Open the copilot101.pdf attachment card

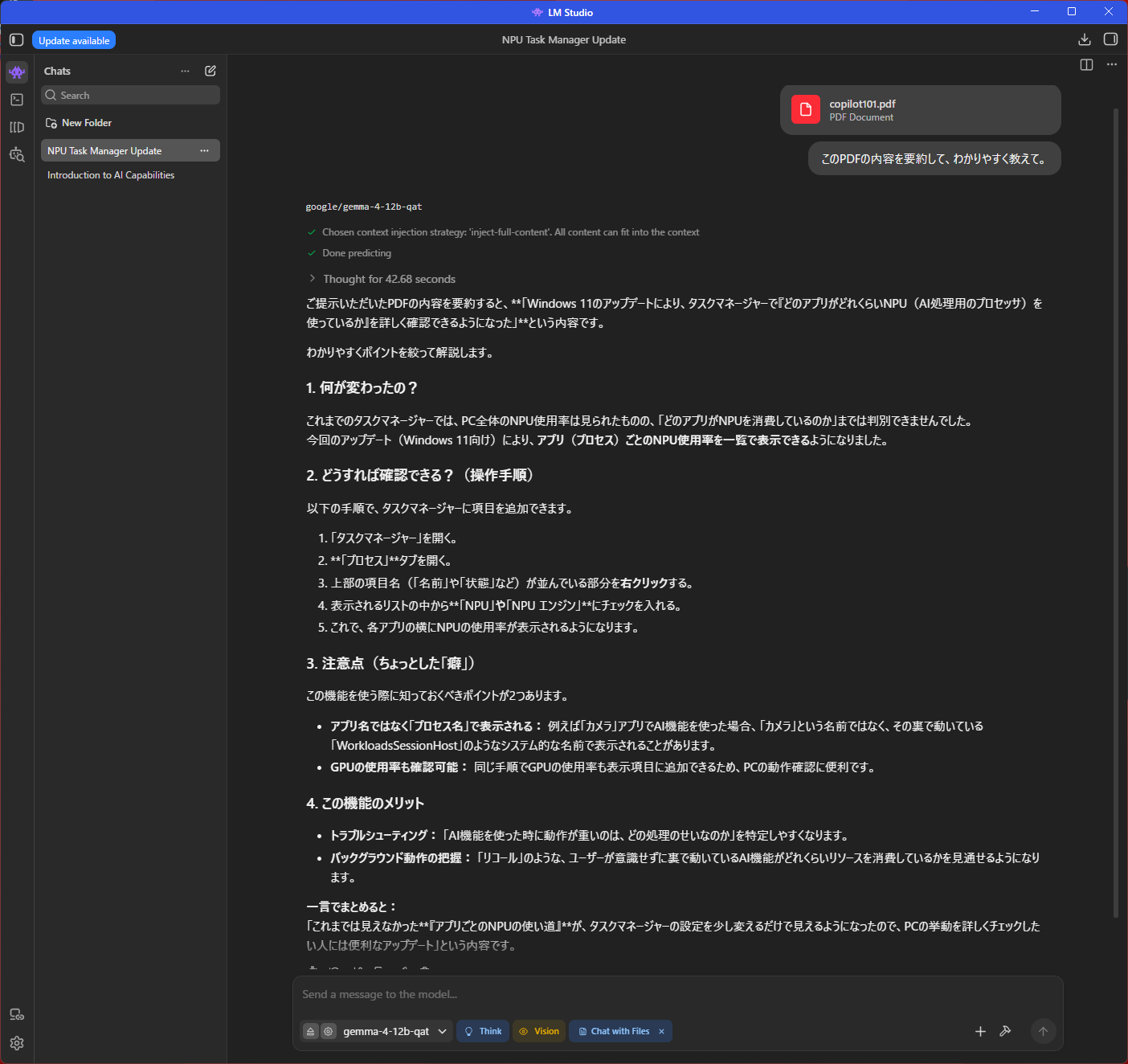click(921, 110)
